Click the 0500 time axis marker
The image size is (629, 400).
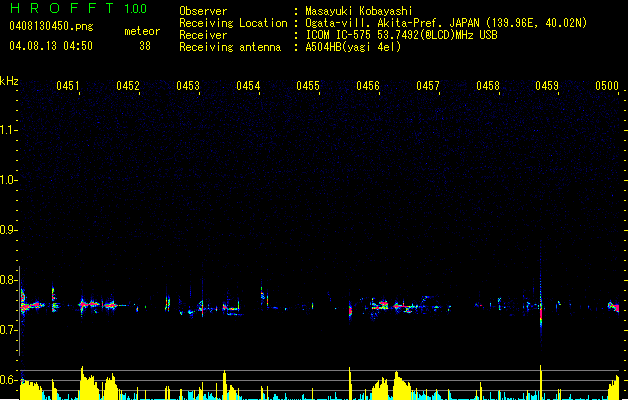607,86
